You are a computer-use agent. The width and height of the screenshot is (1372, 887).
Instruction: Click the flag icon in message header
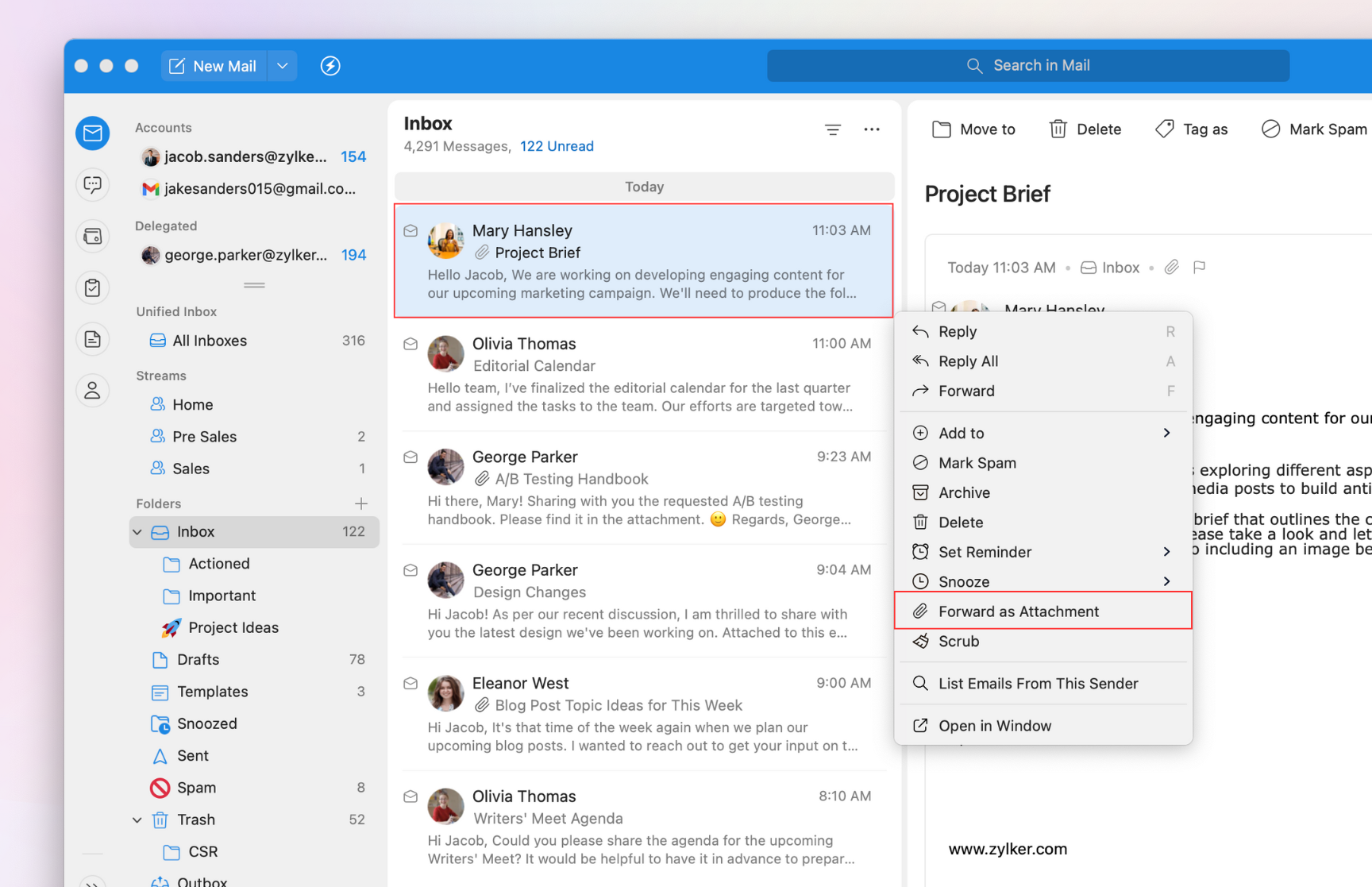1199,268
